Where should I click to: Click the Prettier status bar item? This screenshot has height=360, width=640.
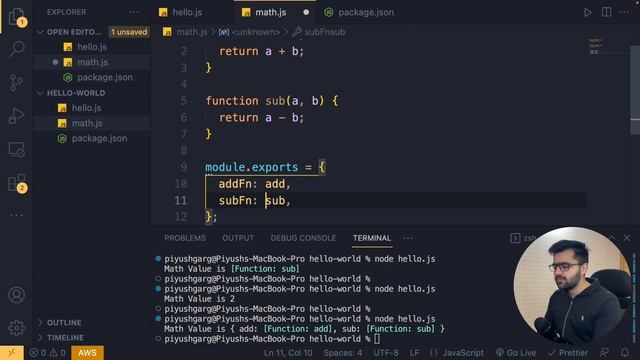click(x=568, y=353)
